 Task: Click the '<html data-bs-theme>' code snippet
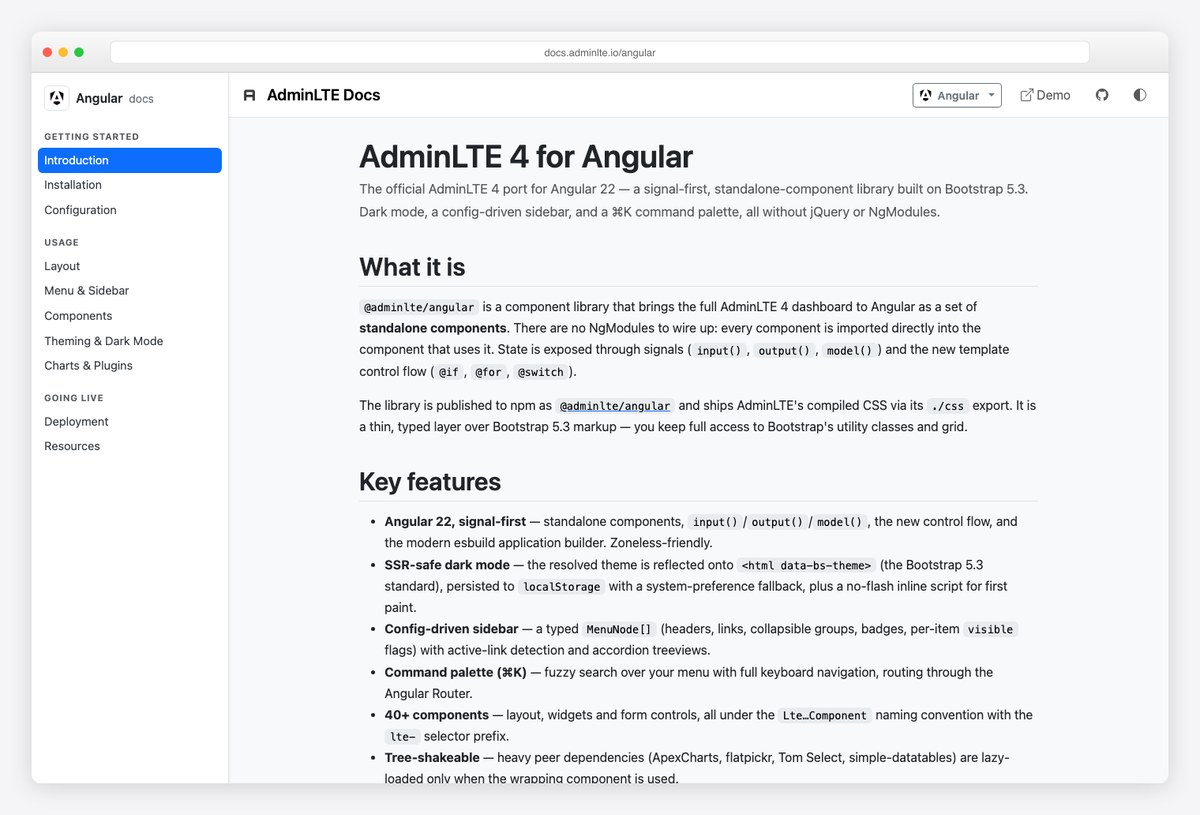pos(806,566)
